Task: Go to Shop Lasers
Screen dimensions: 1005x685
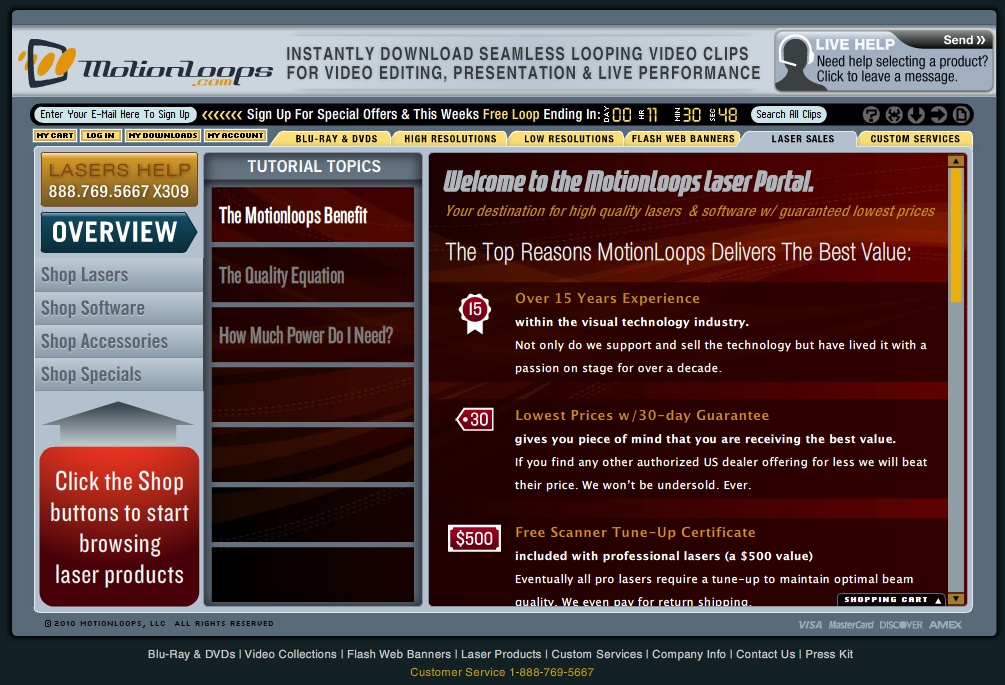Action: pos(119,275)
